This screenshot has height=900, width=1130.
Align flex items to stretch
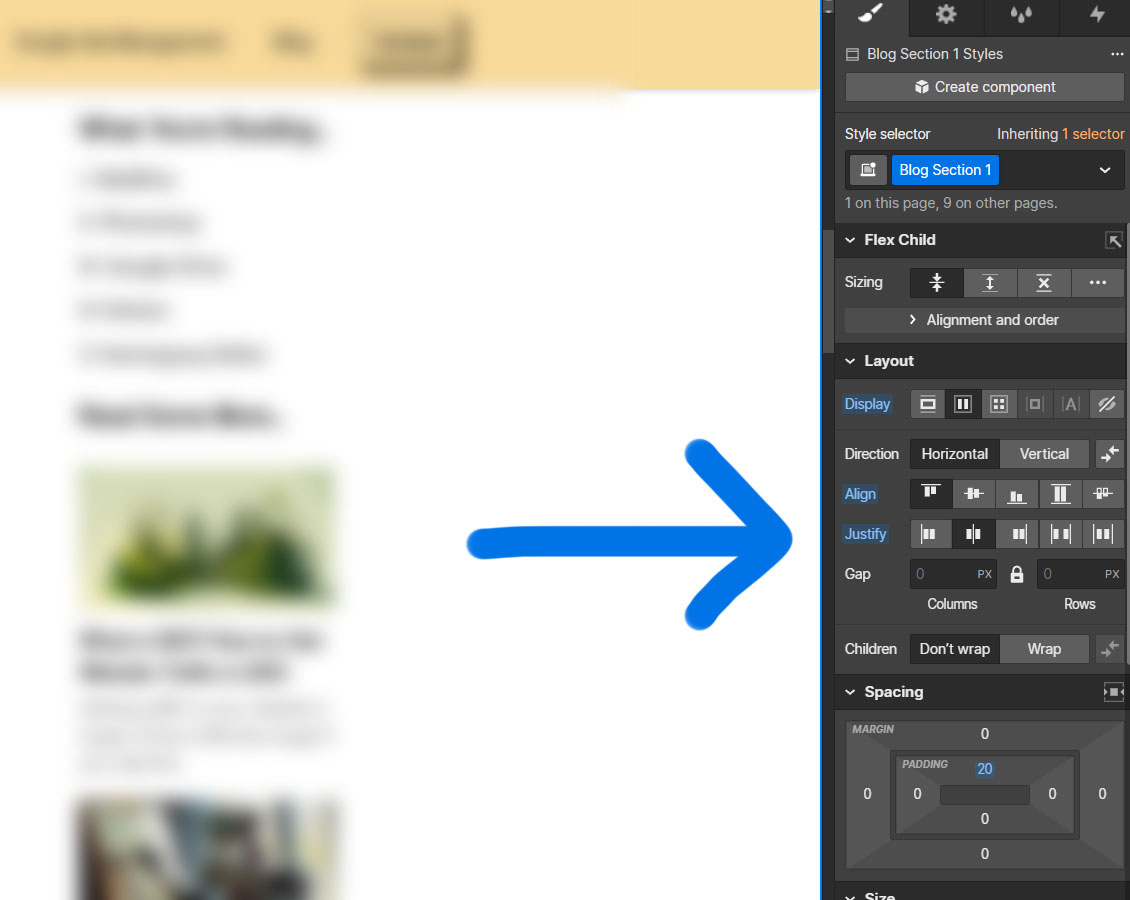[x=1061, y=494]
